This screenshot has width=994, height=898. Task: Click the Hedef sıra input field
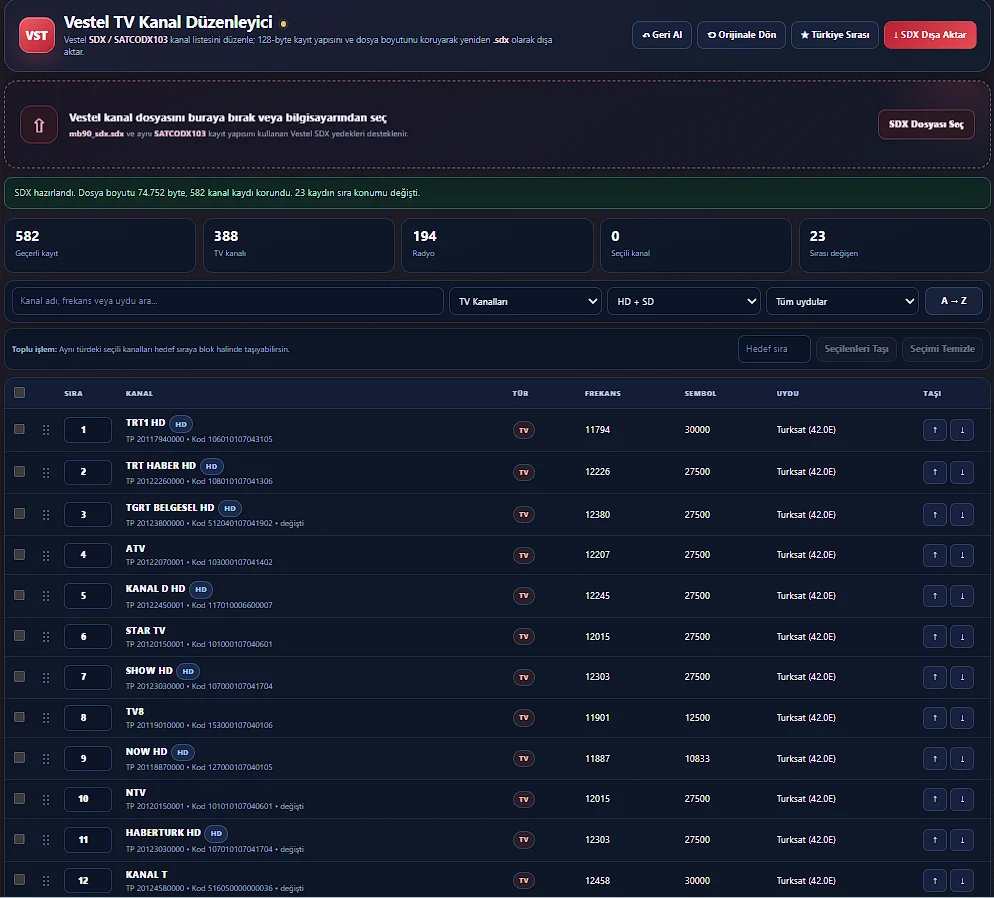(x=774, y=349)
